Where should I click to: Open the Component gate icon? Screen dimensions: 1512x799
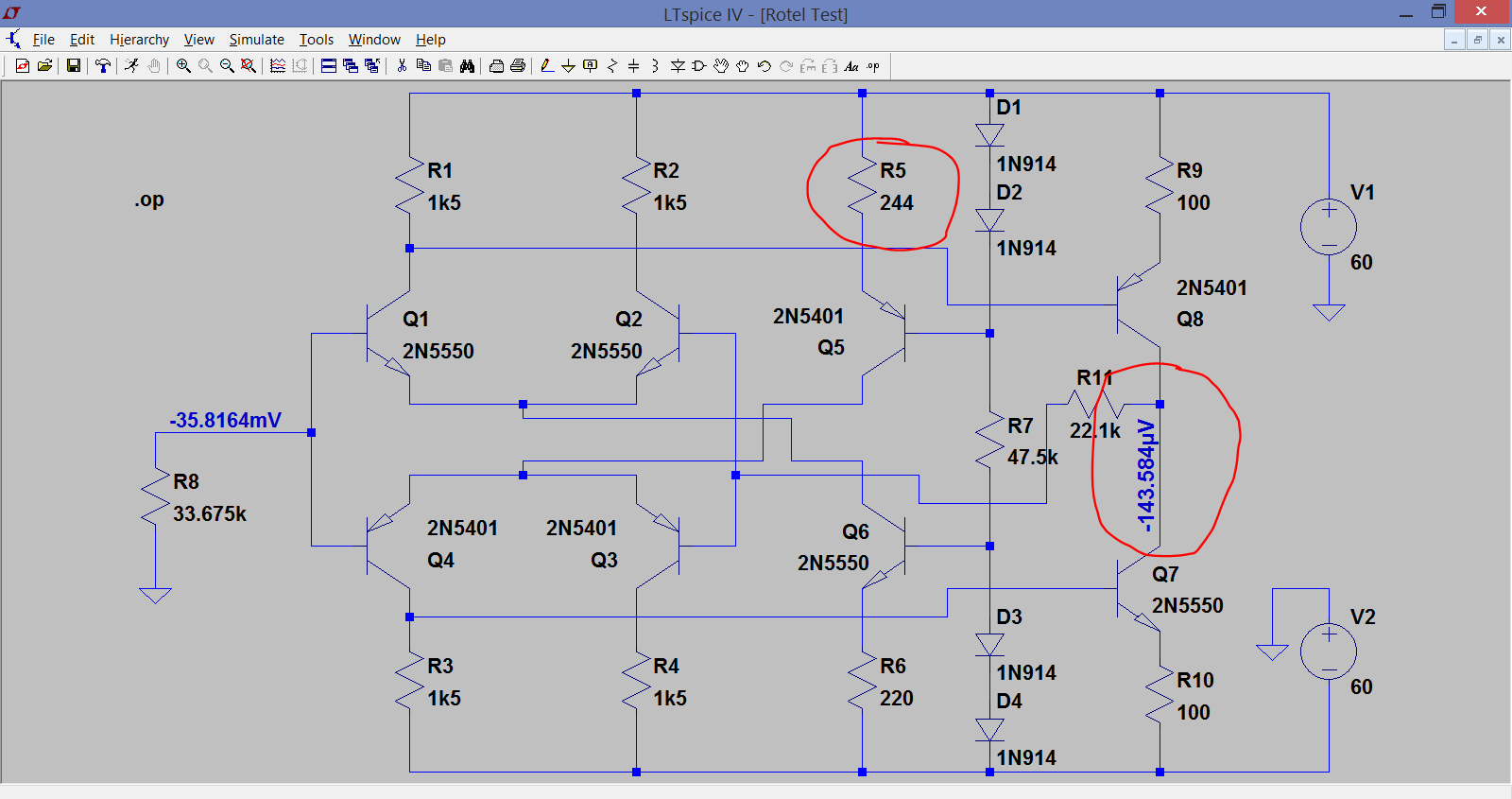(x=699, y=66)
